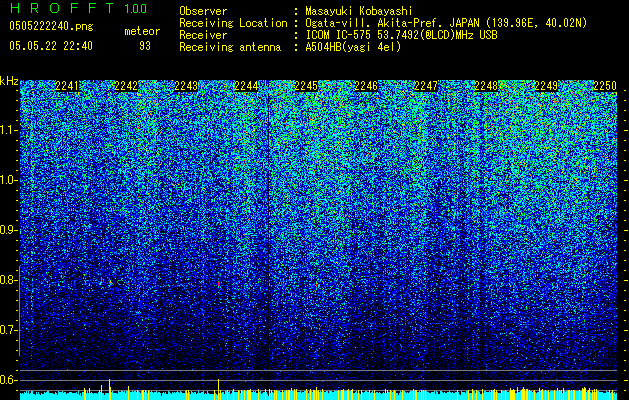This screenshot has width=629, height=400.
Task: Click the meteor count value 93
Action: tap(145, 46)
